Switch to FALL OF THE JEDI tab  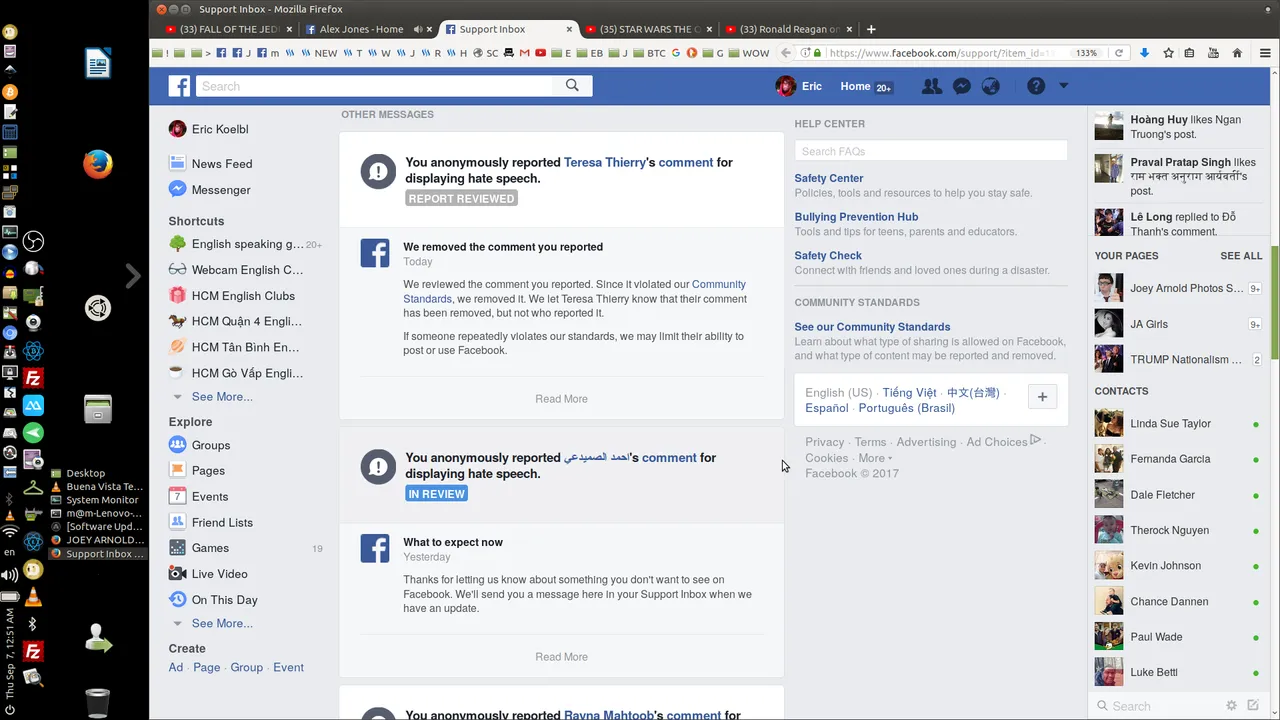(x=229, y=29)
